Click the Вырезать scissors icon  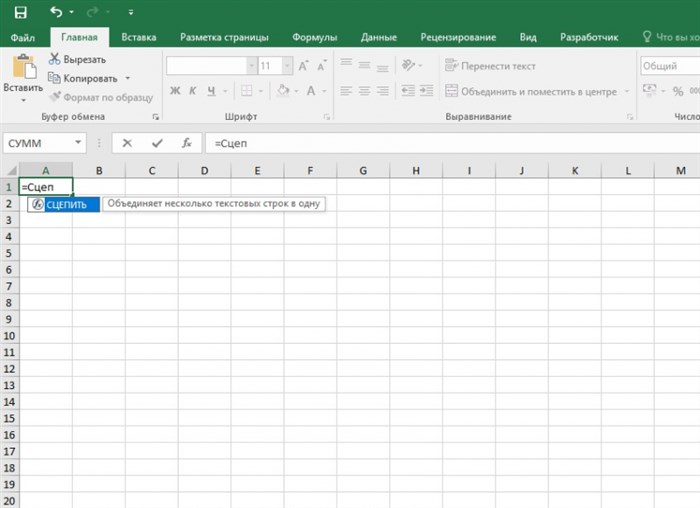pyautogui.click(x=54, y=59)
